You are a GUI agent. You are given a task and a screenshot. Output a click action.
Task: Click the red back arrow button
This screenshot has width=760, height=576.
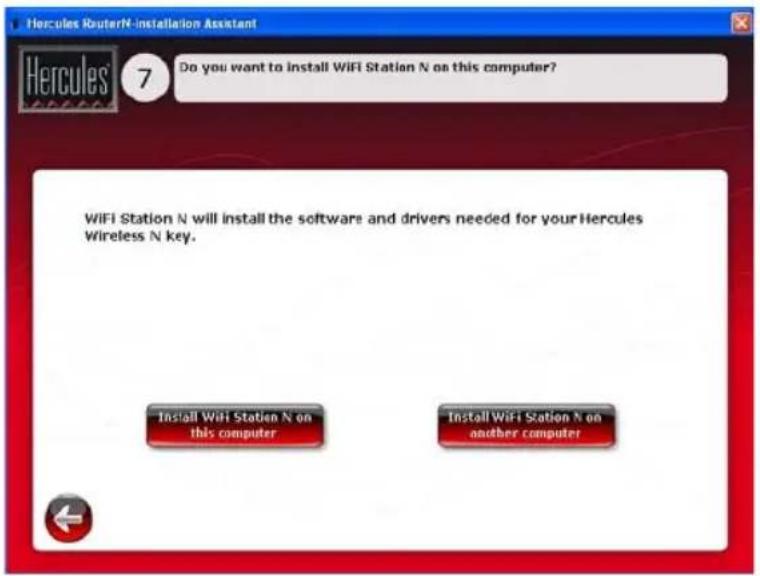coord(68,518)
